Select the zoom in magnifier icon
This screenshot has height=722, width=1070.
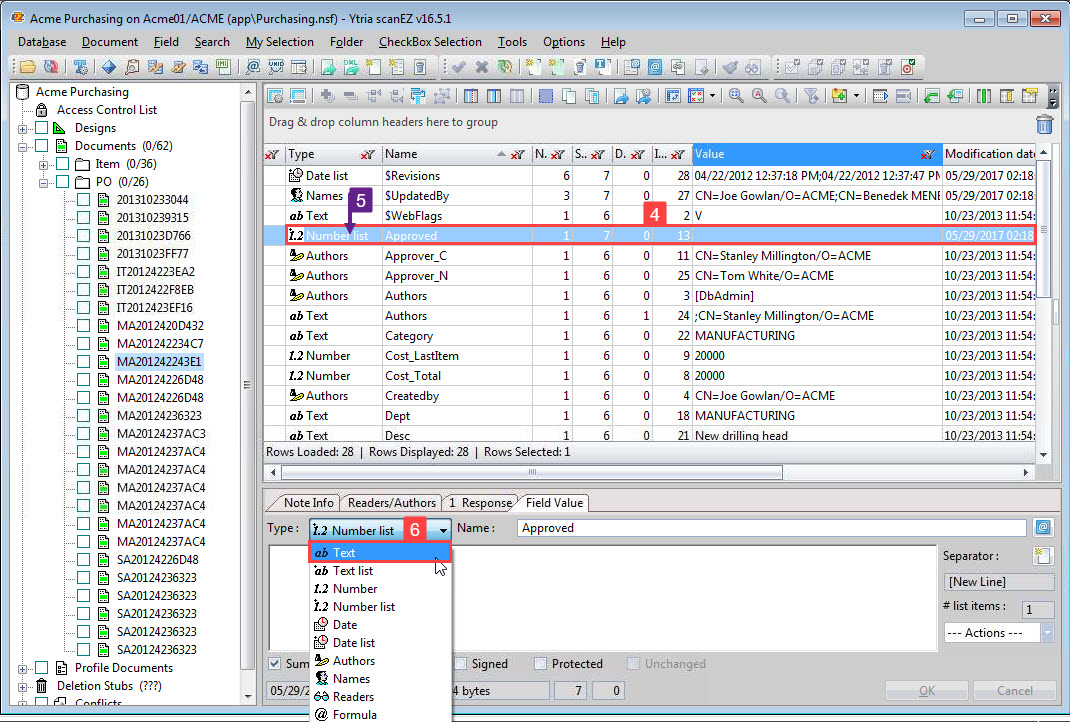click(x=735, y=95)
